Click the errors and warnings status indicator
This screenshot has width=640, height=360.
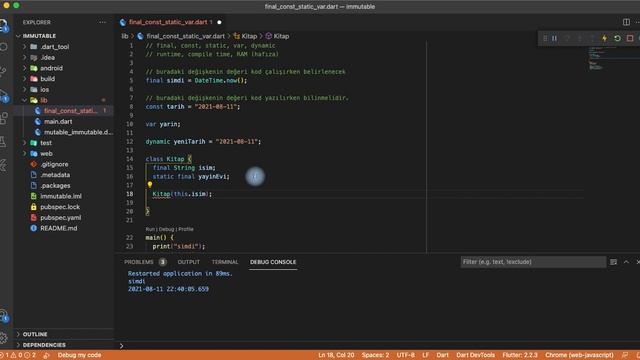(x=19, y=355)
